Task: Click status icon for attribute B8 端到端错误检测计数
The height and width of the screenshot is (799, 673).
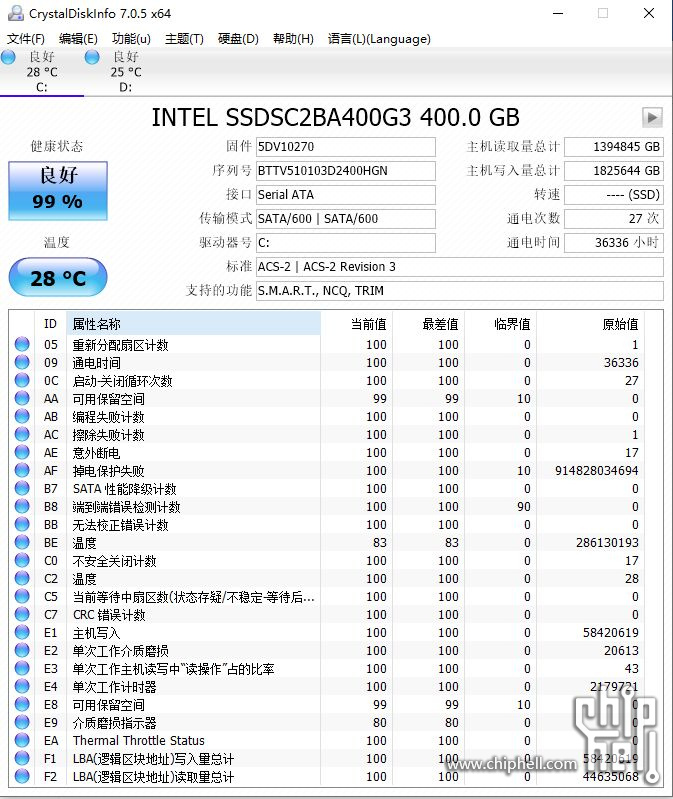Action: (x=22, y=507)
